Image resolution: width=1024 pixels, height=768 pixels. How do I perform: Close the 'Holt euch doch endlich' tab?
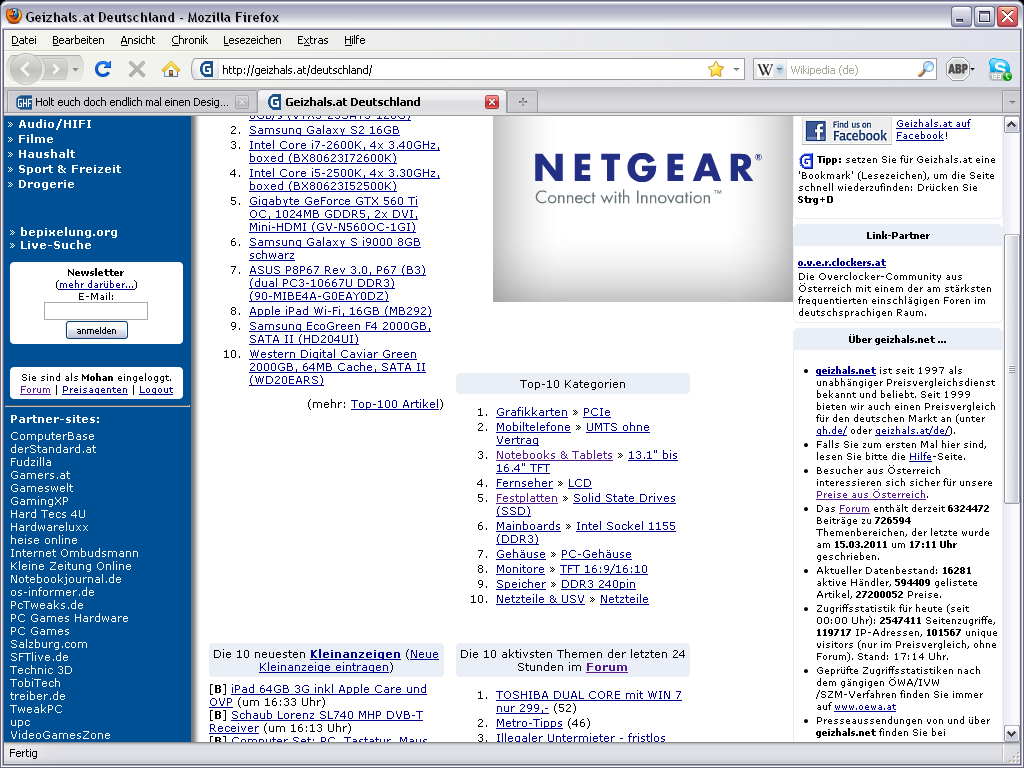[x=242, y=102]
